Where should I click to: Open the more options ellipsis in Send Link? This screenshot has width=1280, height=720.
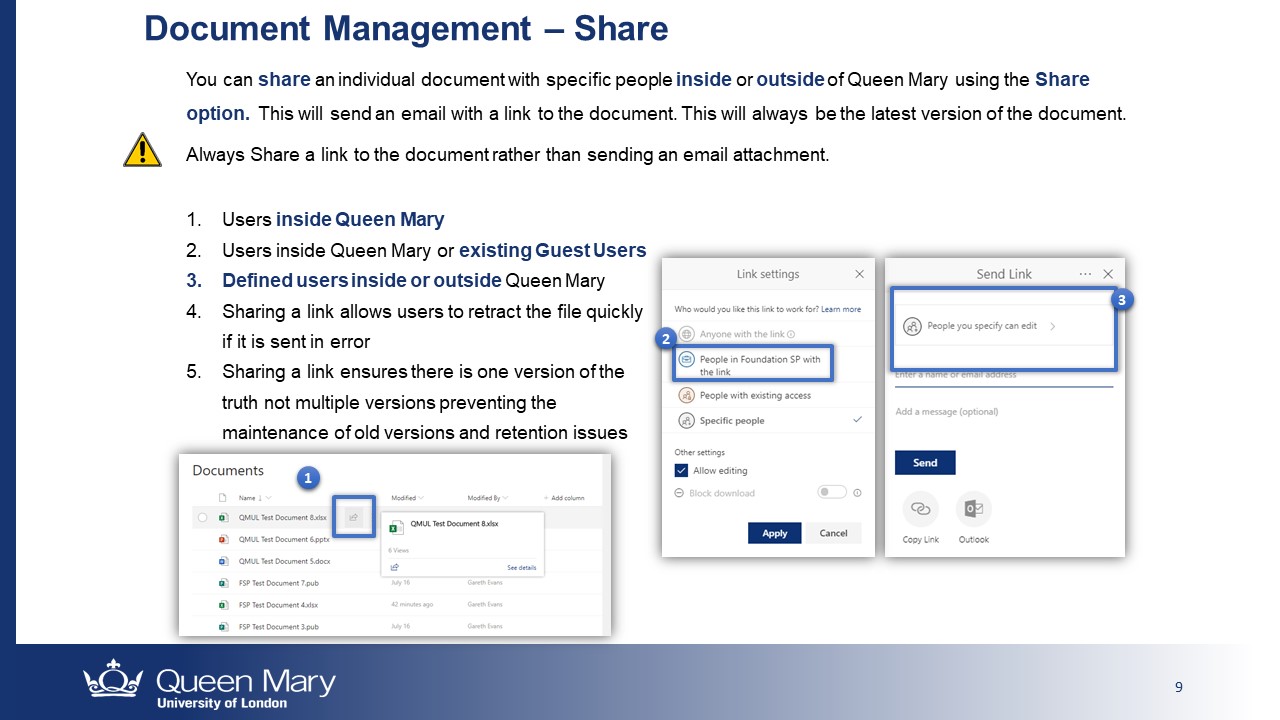1085,274
